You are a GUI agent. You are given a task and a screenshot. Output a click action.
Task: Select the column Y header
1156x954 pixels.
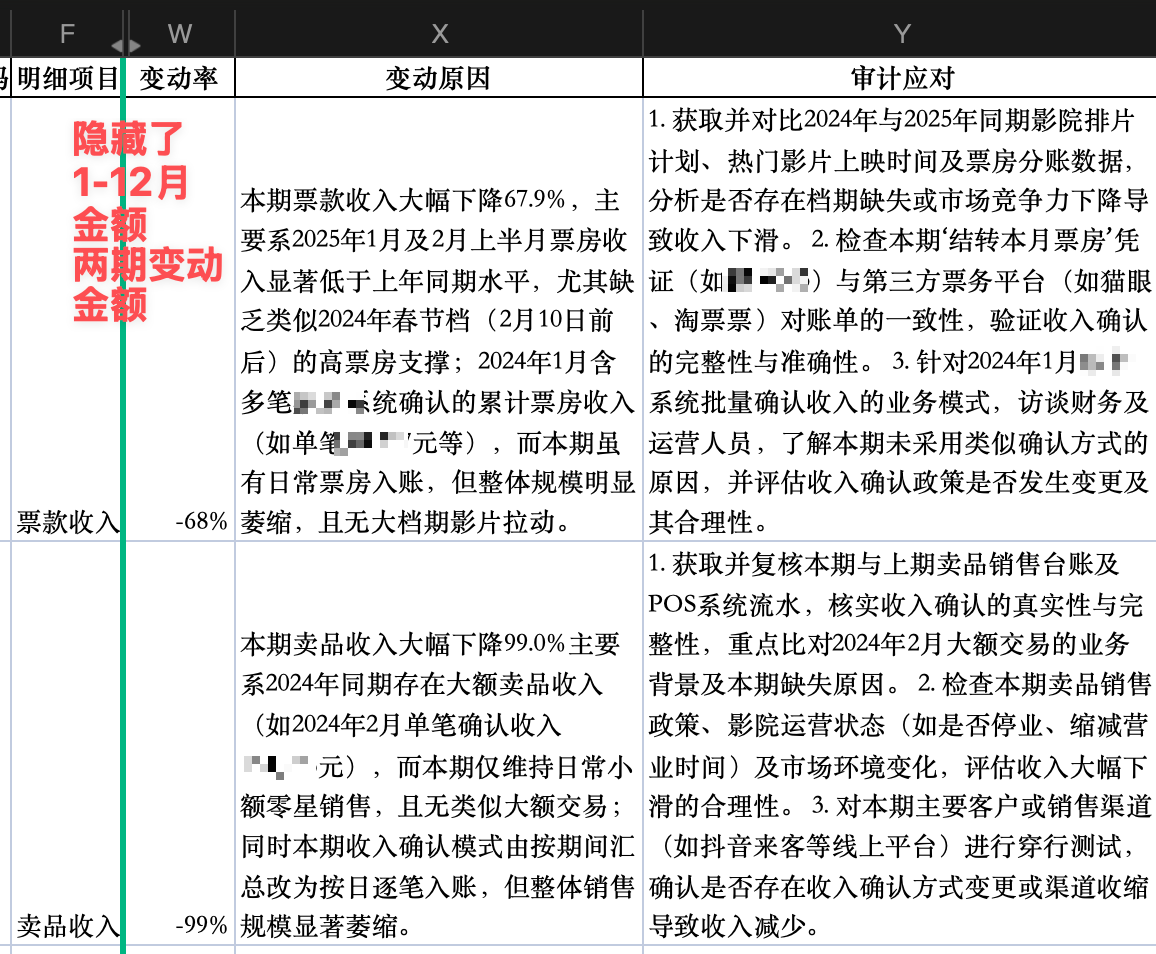point(901,34)
